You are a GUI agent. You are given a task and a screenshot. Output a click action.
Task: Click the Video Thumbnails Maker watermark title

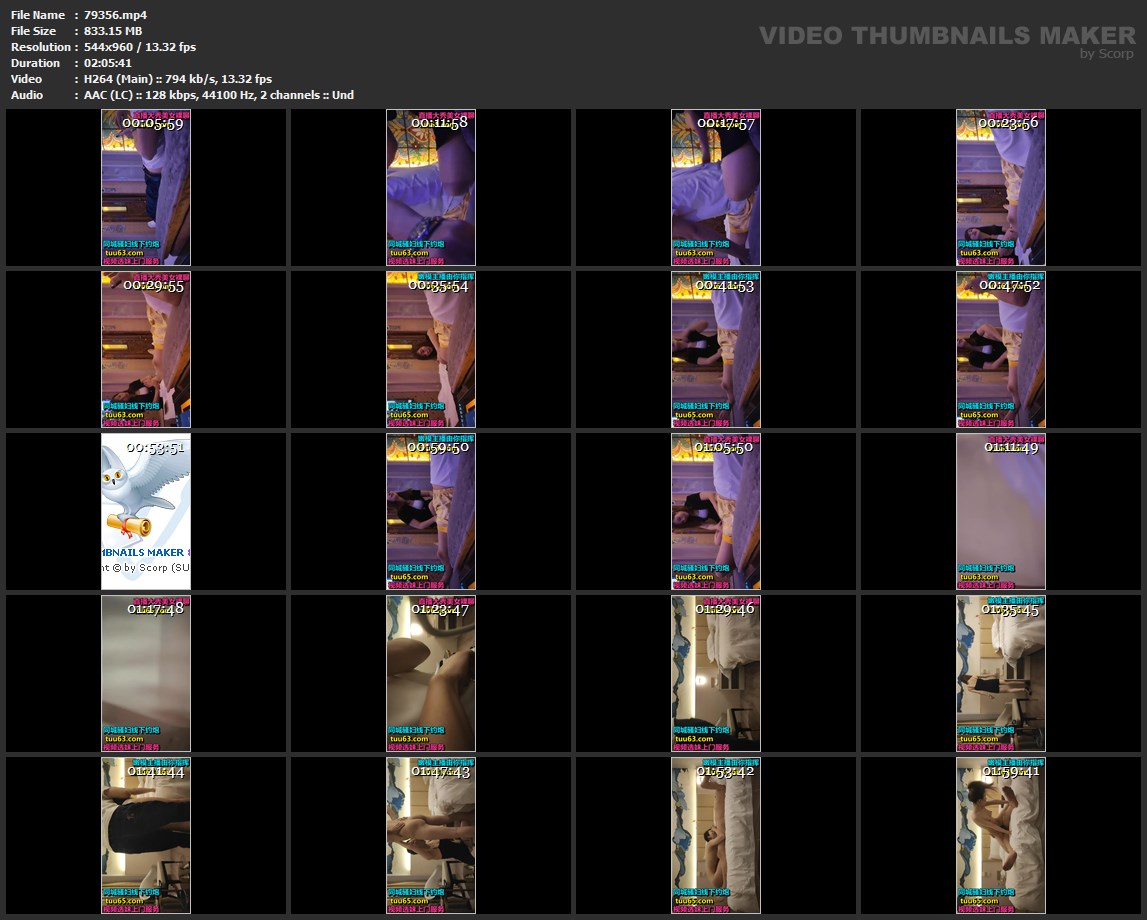pyautogui.click(x=946, y=35)
